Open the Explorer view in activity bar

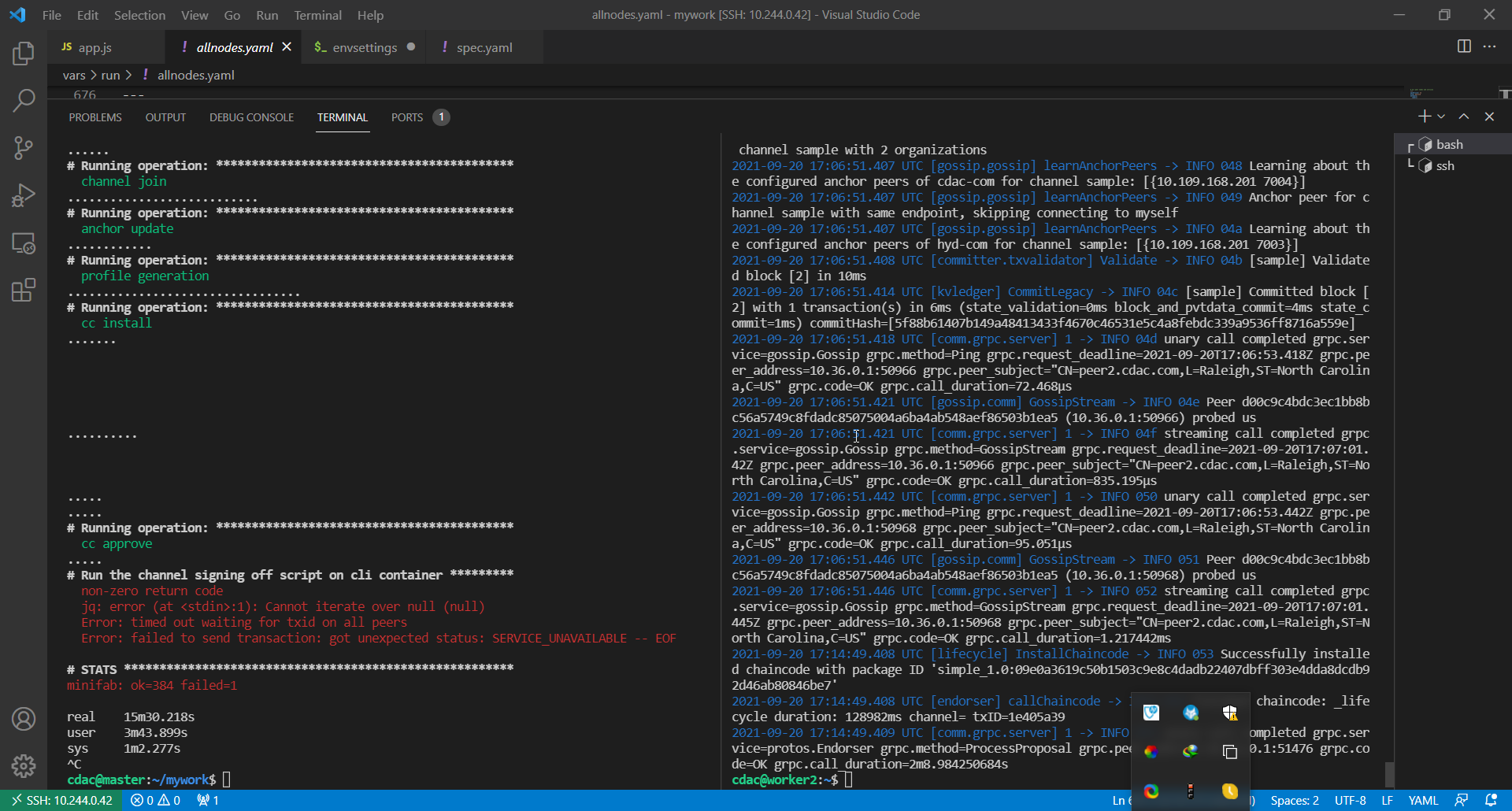click(x=24, y=54)
